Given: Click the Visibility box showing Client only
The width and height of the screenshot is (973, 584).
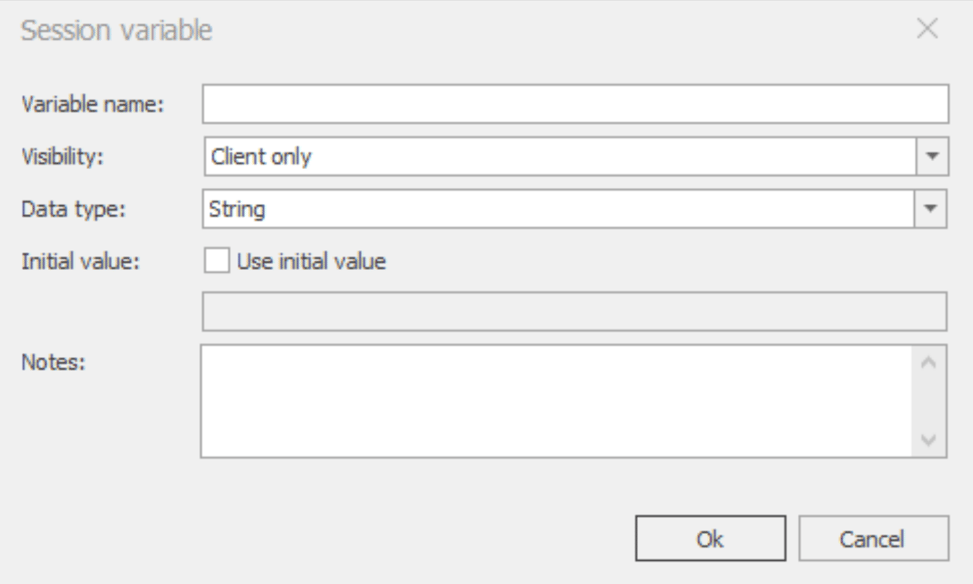Looking at the screenshot, I should click(558, 156).
